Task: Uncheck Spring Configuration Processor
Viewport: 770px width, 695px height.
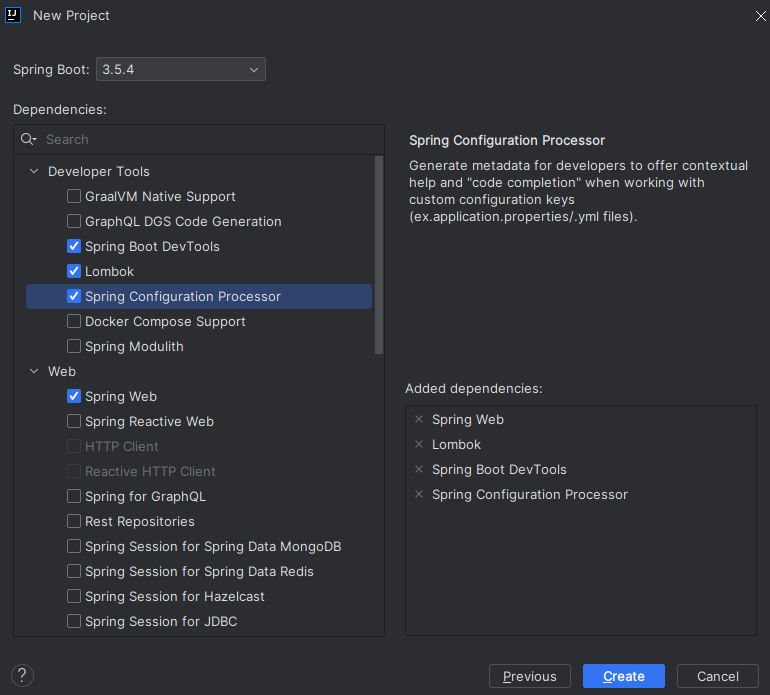Action: (x=74, y=296)
